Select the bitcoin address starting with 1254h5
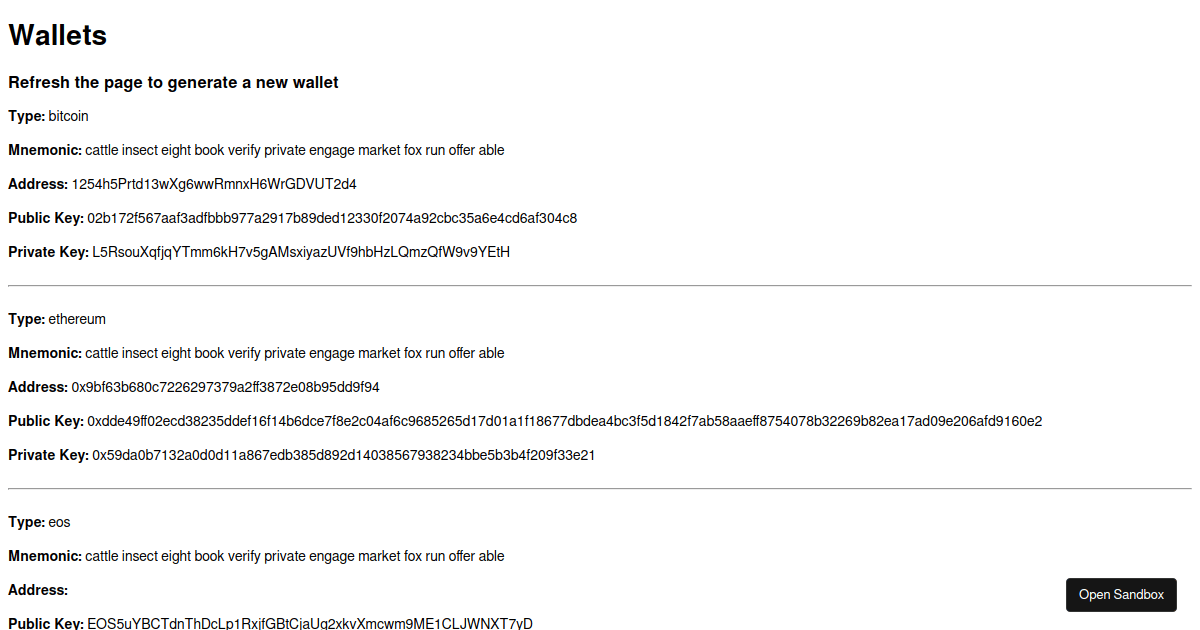The width and height of the screenshot is (1200, 630). point(212,184)
